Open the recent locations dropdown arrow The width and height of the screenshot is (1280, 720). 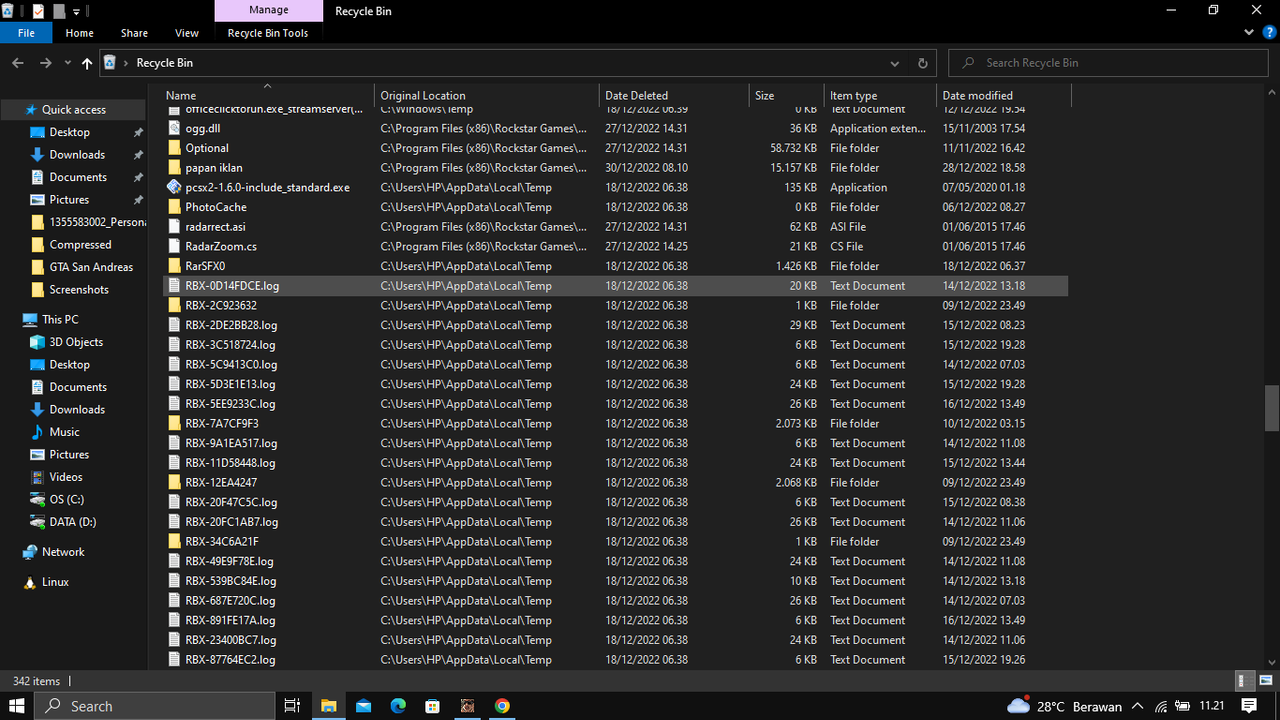click(67, 63)
